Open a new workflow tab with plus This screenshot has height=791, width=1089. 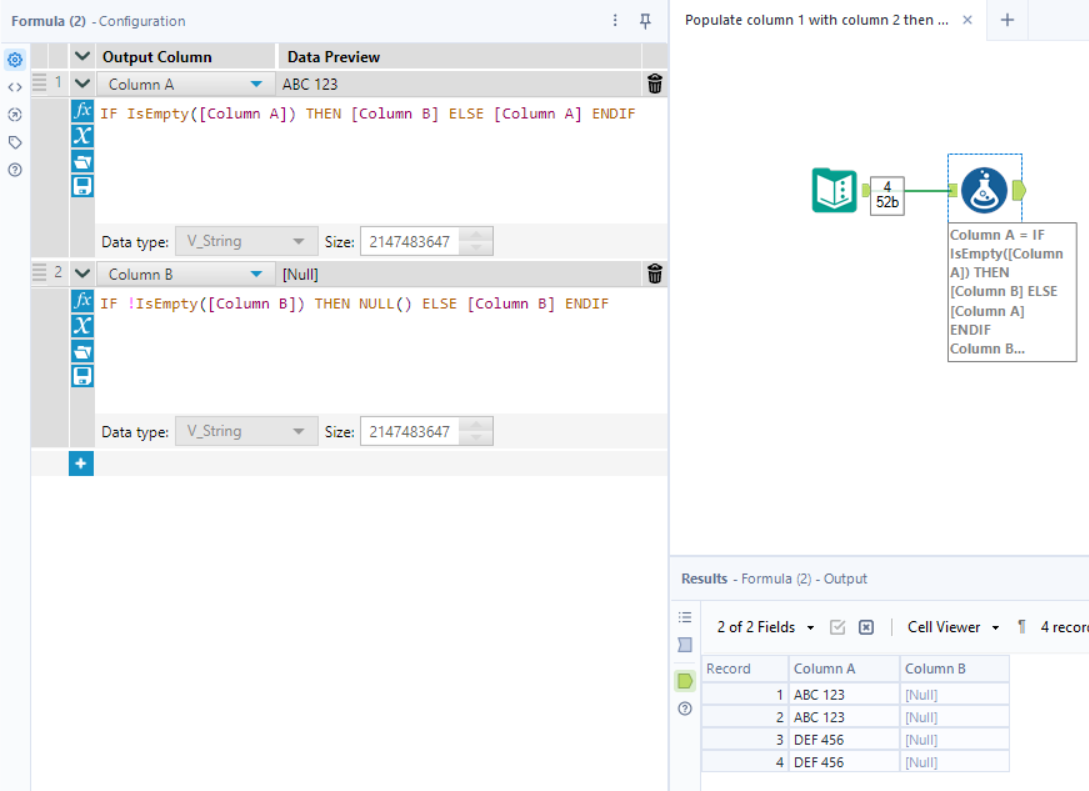pyautogui.click(x=1007, y=20)
